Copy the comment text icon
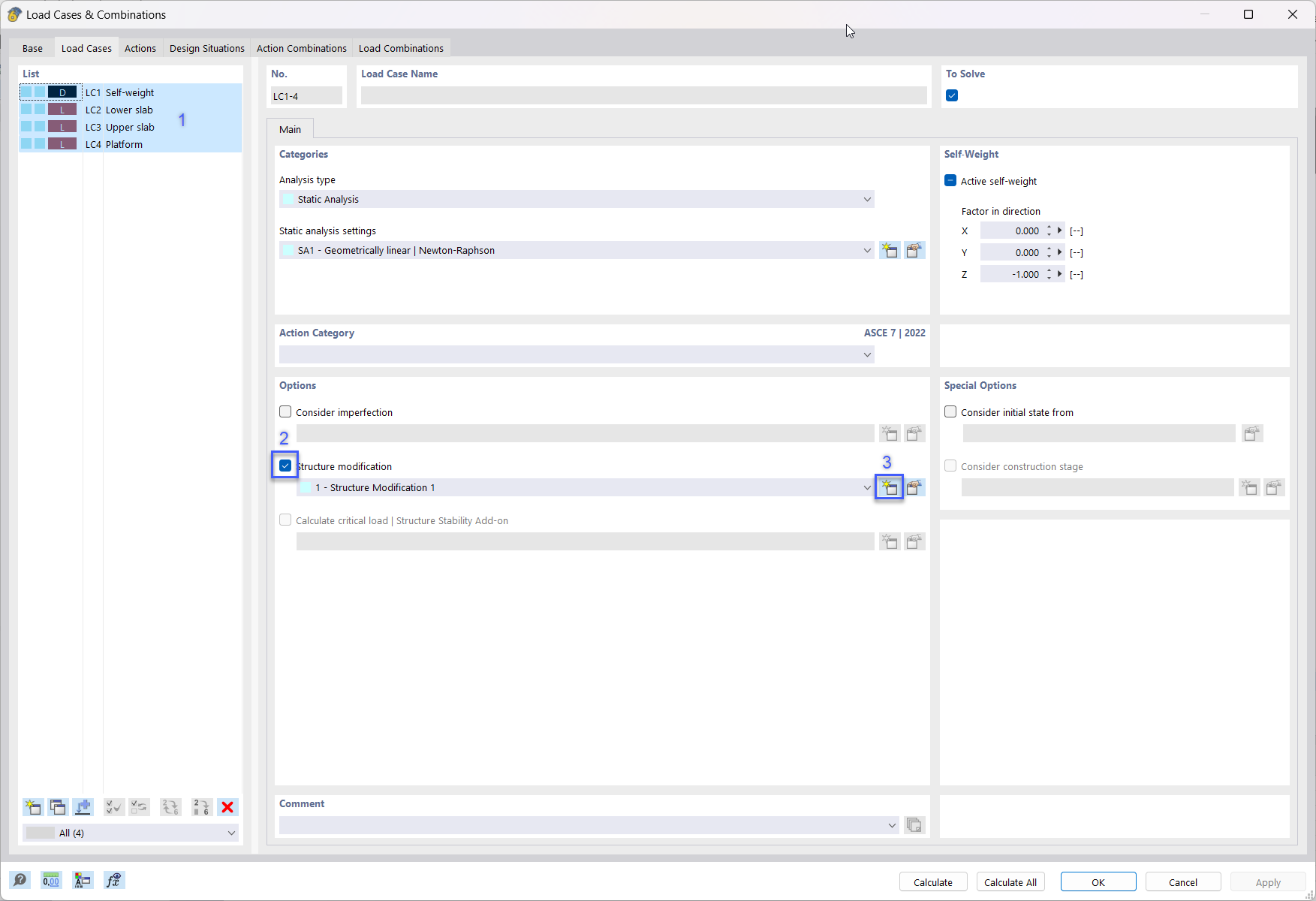Image resolution: width=1316 pixels, height=901 pixels. tap(914, 824)
